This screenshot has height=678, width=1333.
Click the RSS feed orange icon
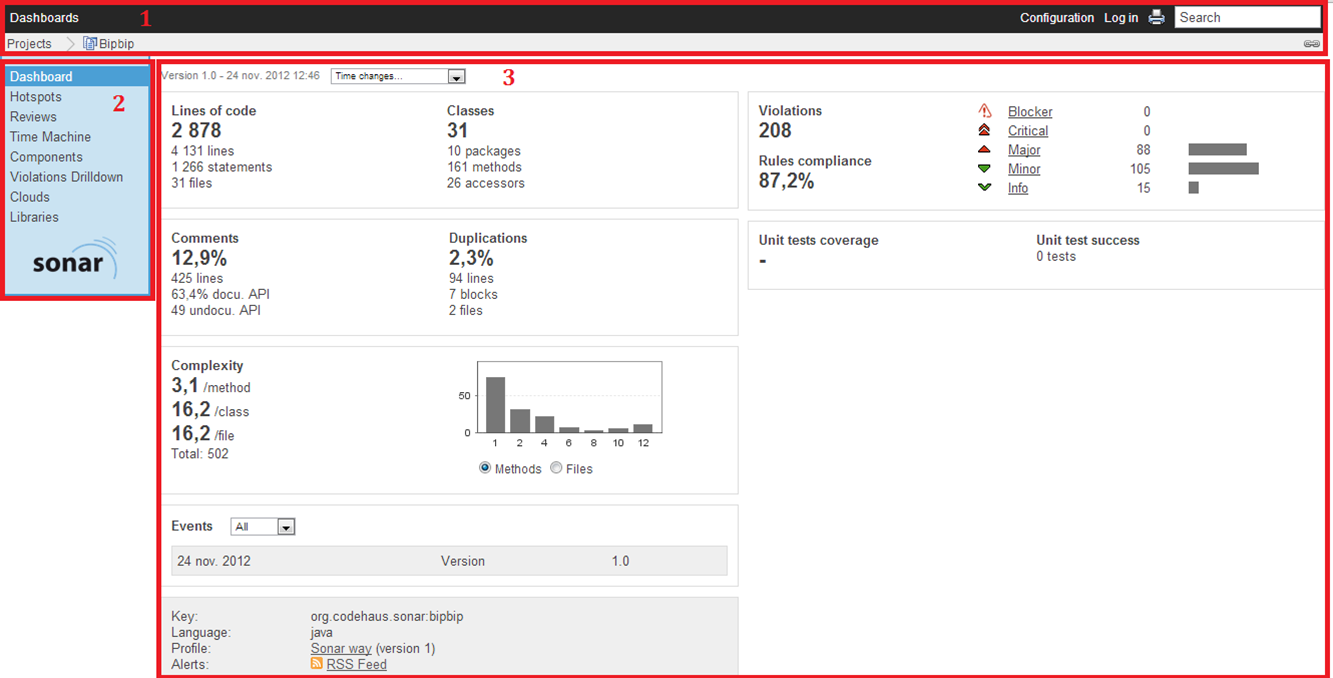[317, 664]
